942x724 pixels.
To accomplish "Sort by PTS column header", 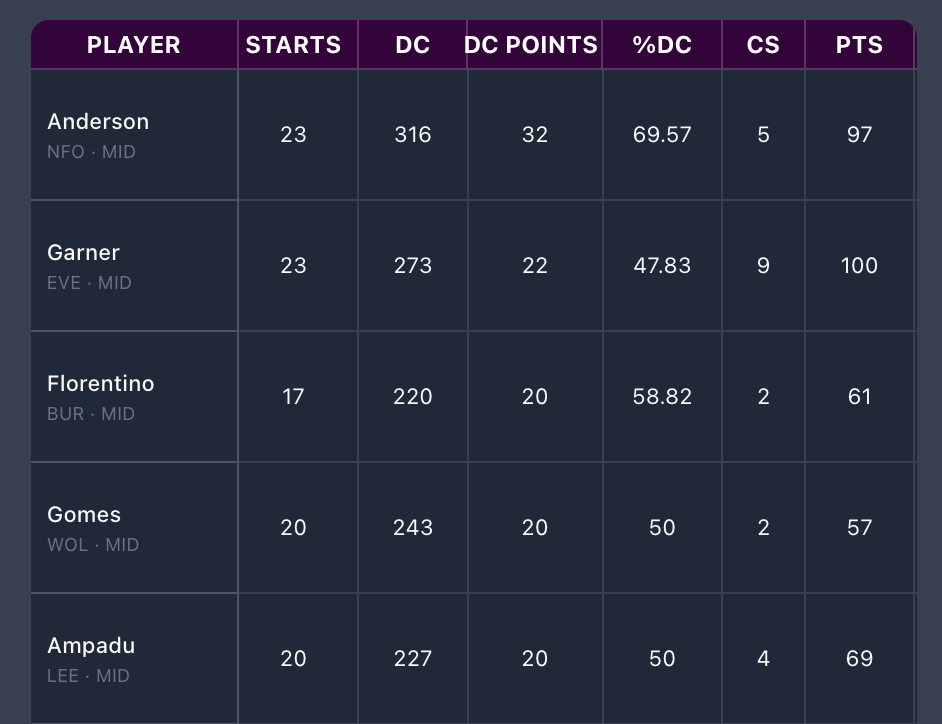I will pos(859,45).
